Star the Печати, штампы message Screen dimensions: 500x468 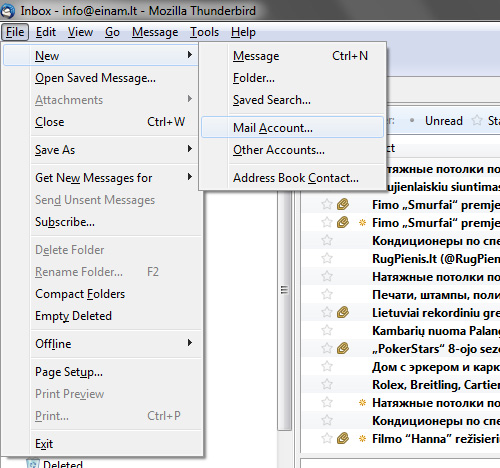tap(327, 294)
